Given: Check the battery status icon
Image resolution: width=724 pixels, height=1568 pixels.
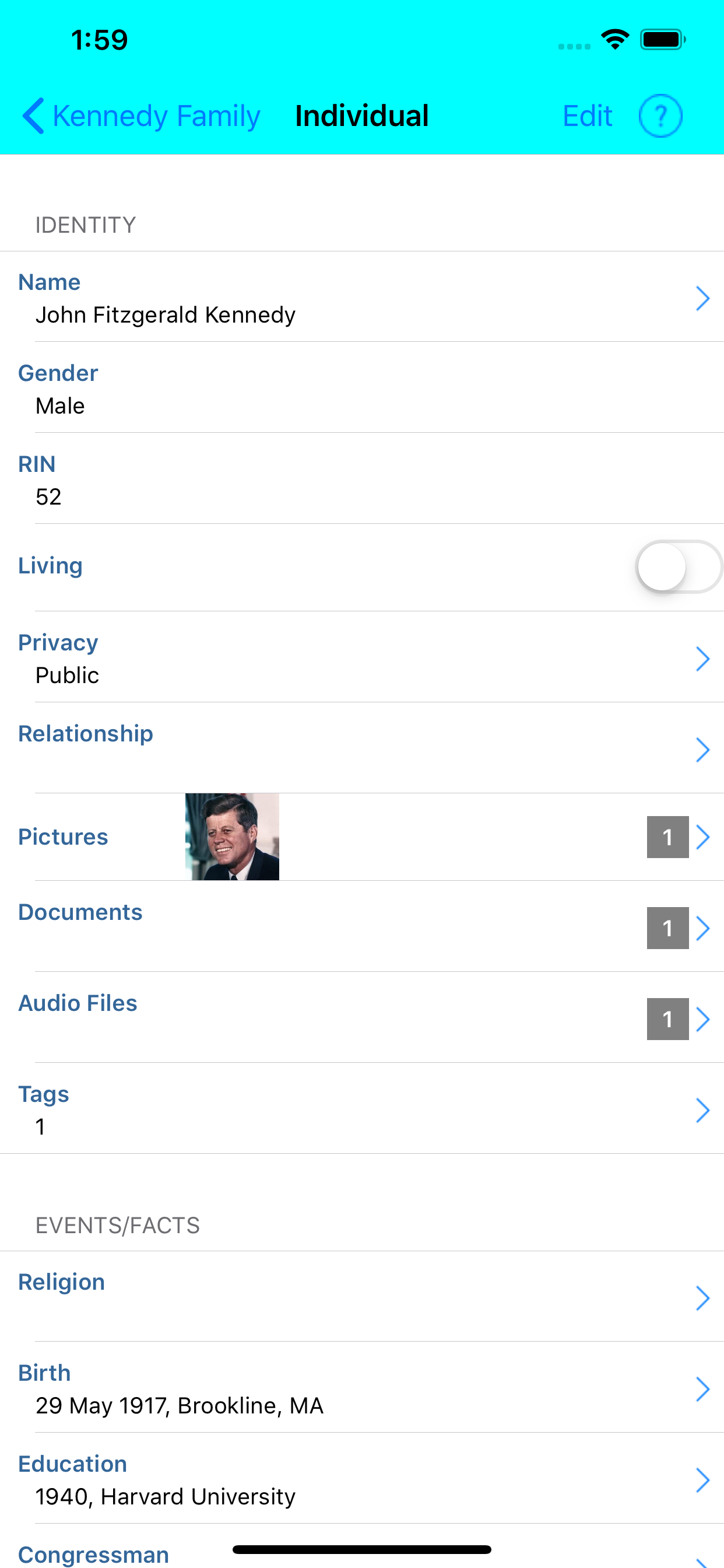Looking at the screenshot, I should click(x=663, y=40).
